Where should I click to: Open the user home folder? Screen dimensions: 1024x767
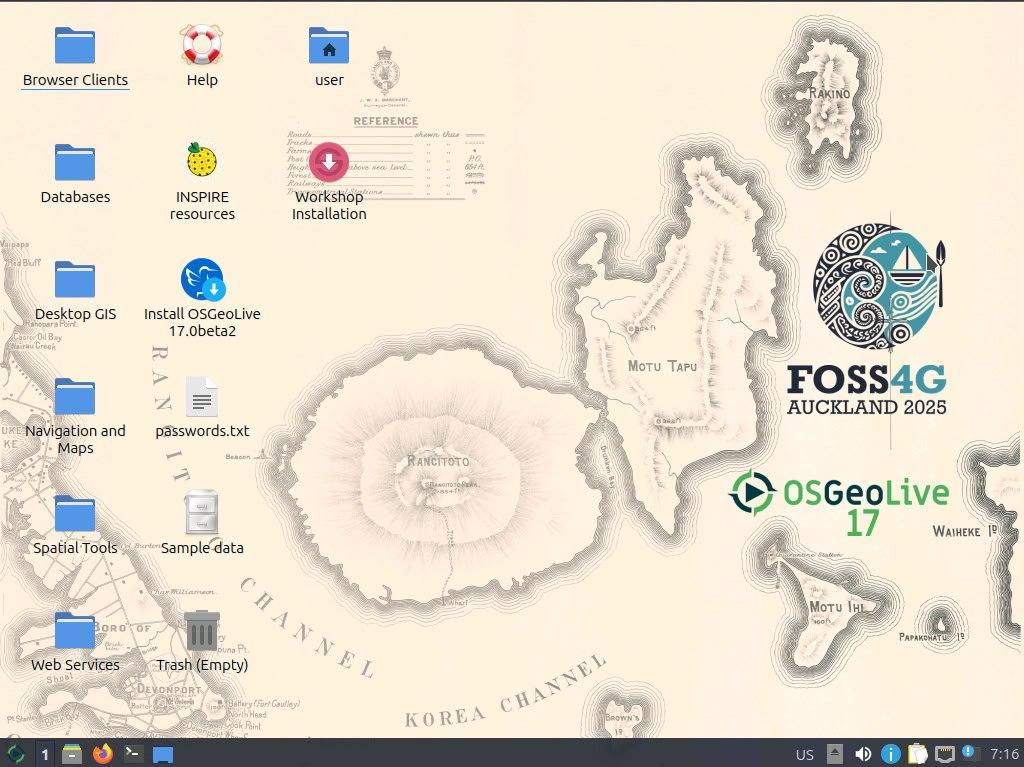click(x=329, y=47)
